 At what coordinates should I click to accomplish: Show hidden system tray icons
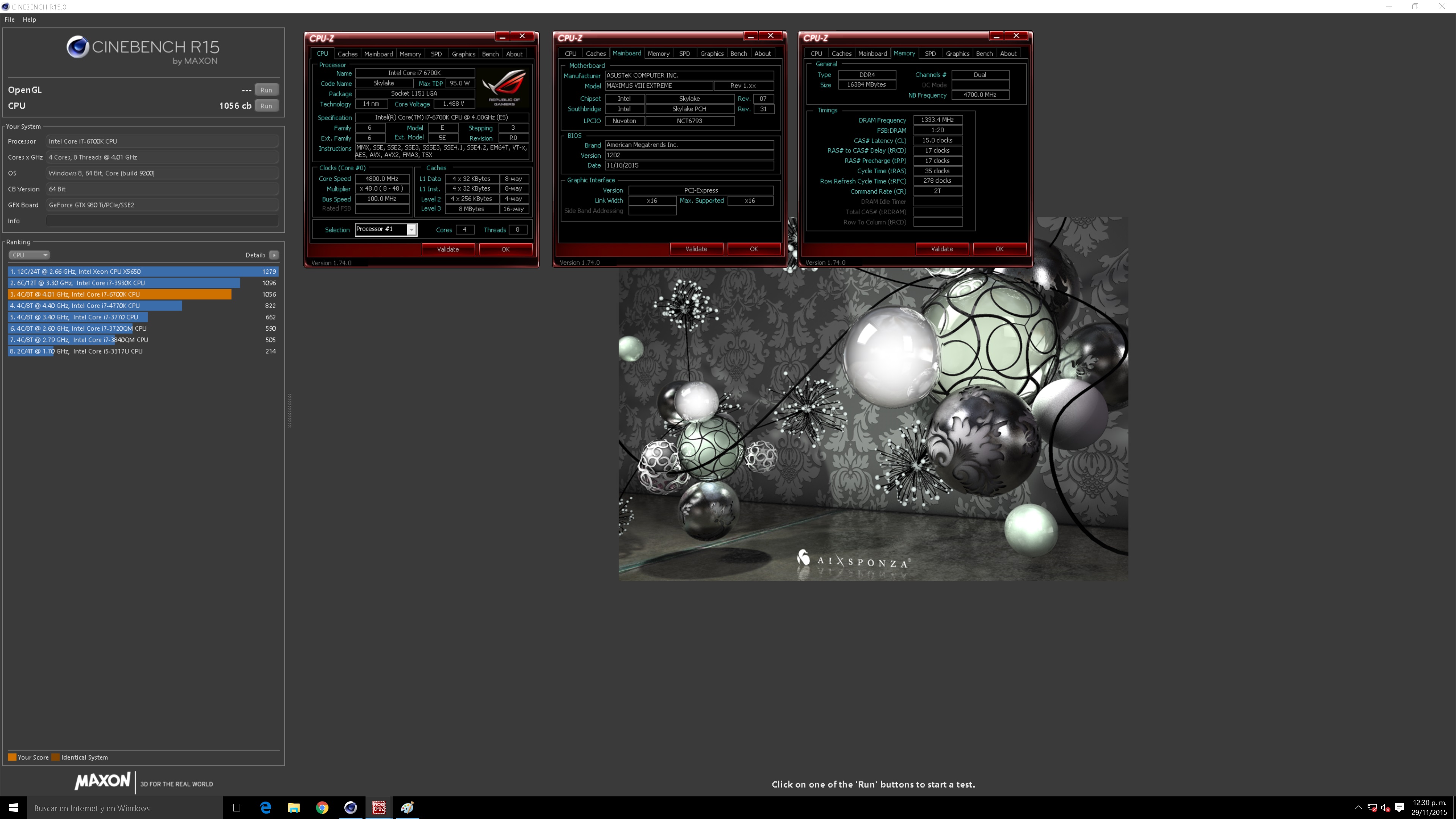[1358, 808]
